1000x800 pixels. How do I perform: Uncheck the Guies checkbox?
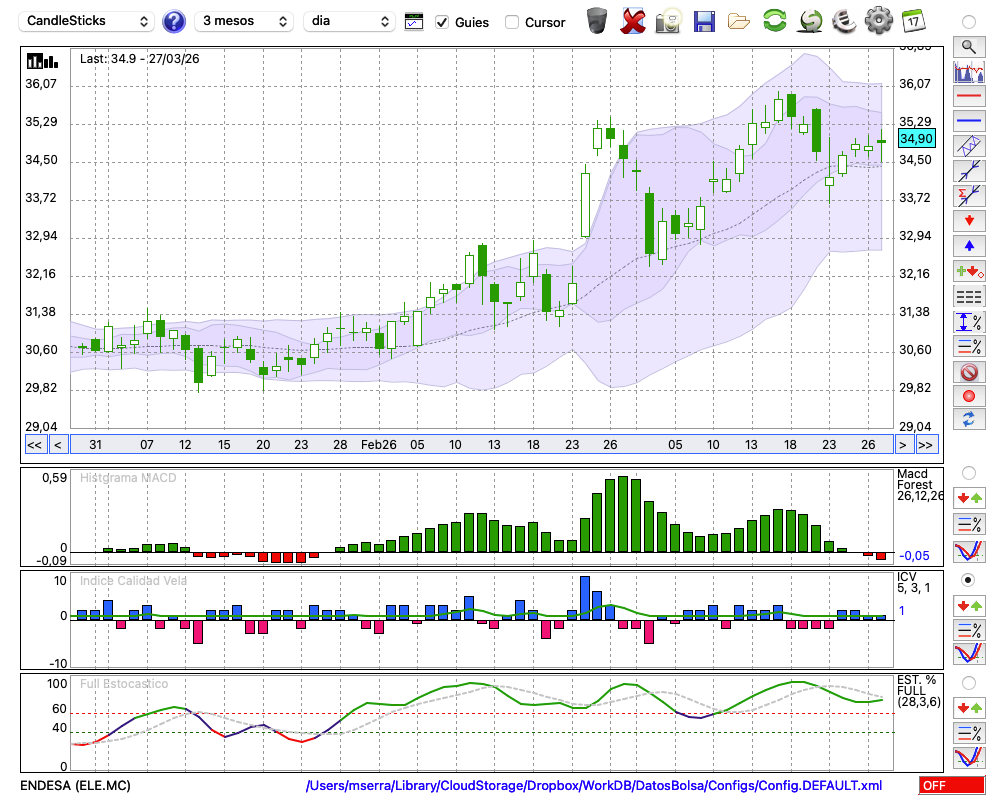[x=442, y=22]
